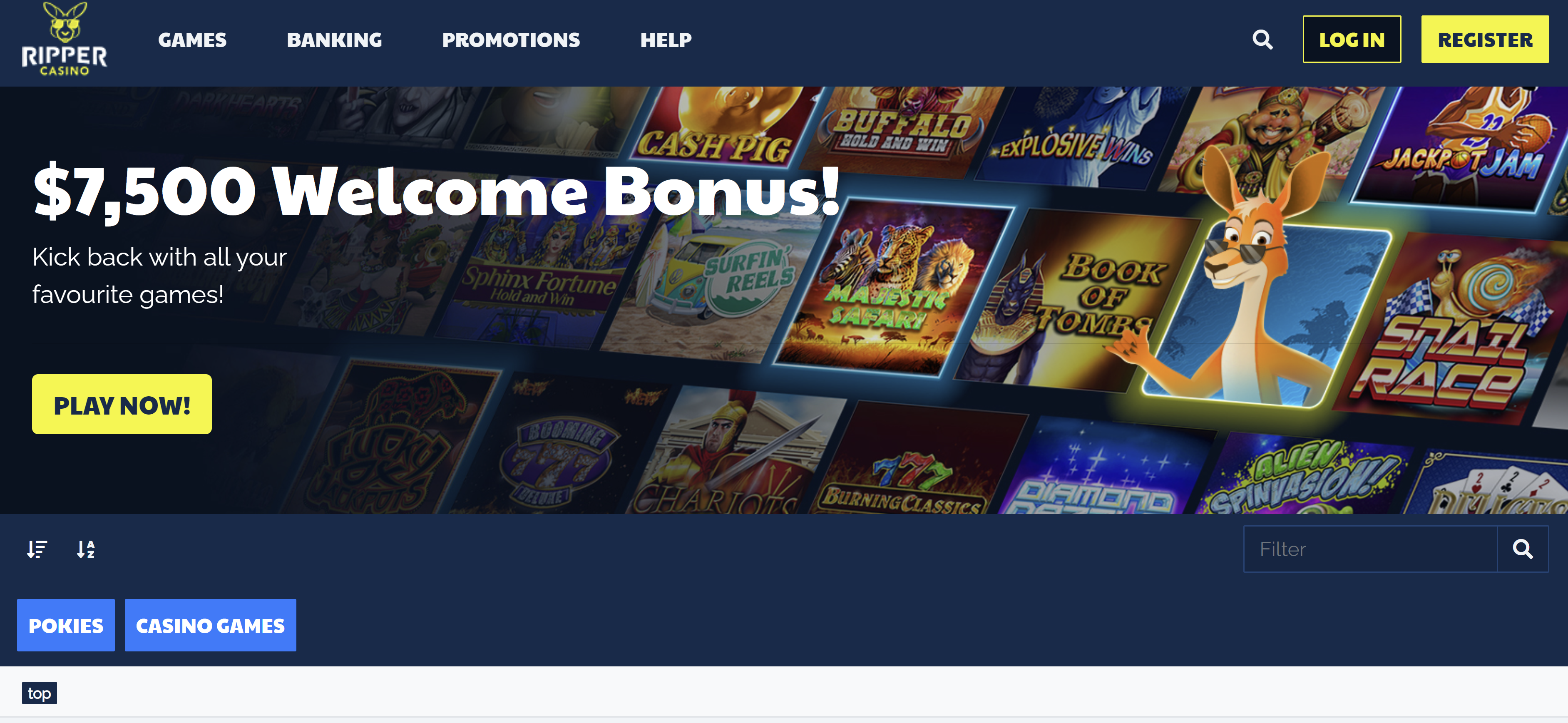Select the Casino Games category tab
The width and height of the screenshot is (1568, 723).
[x=211, y=625]
